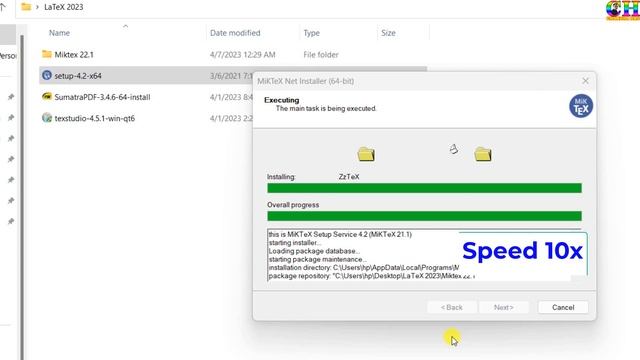Select SumatraPDF-3.4.6-64-install file

click(x=102, y=97)
